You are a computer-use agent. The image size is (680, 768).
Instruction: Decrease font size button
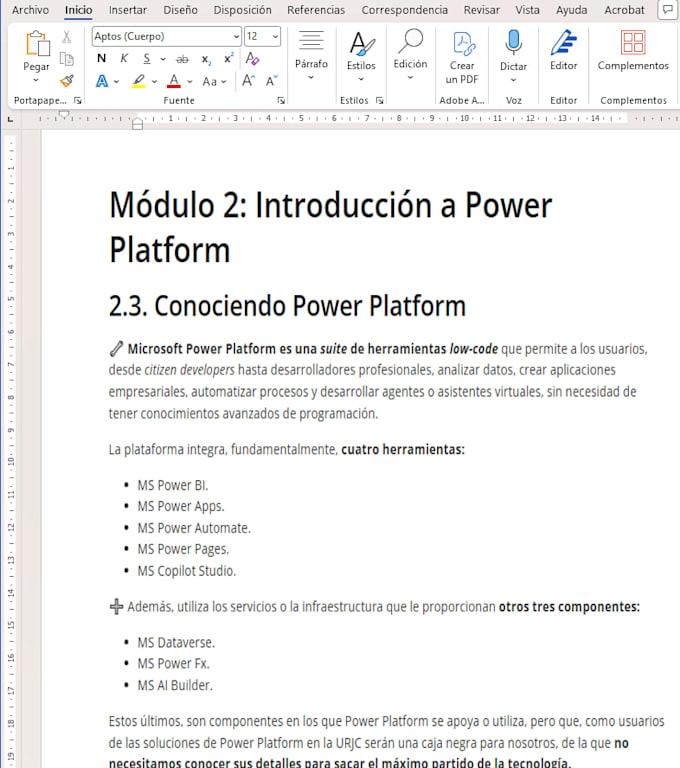pos(271,81)
